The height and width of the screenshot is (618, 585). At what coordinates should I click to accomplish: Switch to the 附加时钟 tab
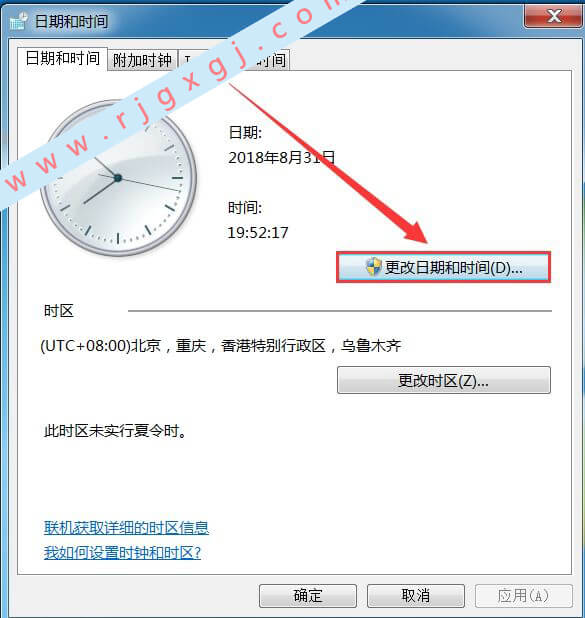coord(142,60)
